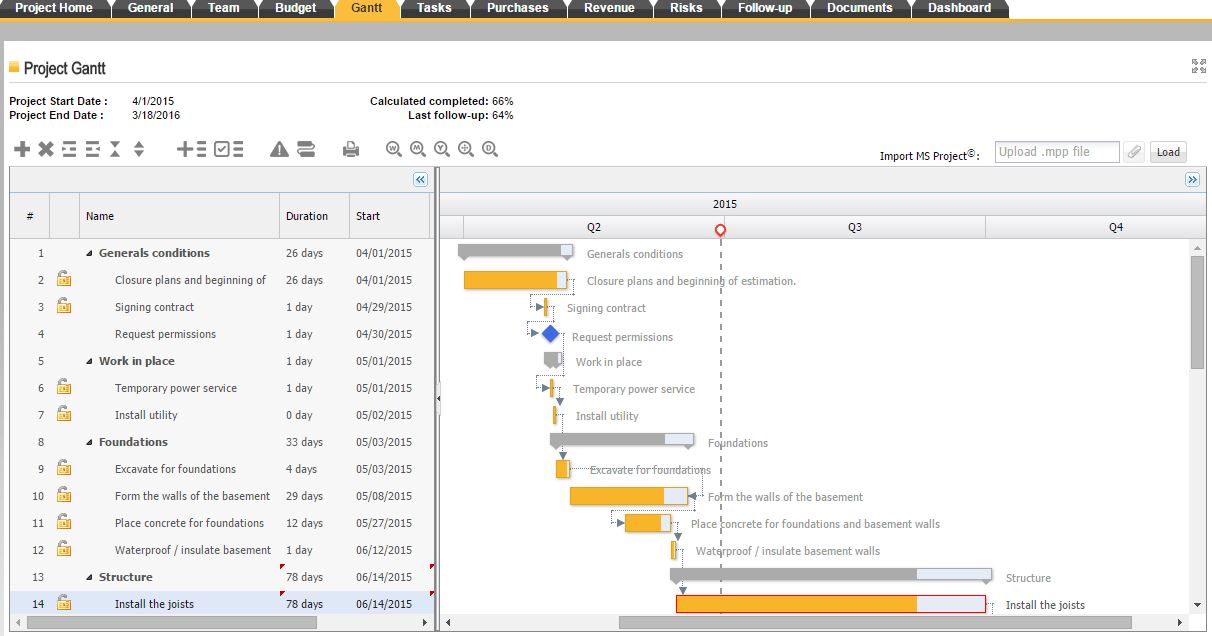Toggle the lock on Temporary power service
This screenshot has height=636, width=1212.
[62, 388]
